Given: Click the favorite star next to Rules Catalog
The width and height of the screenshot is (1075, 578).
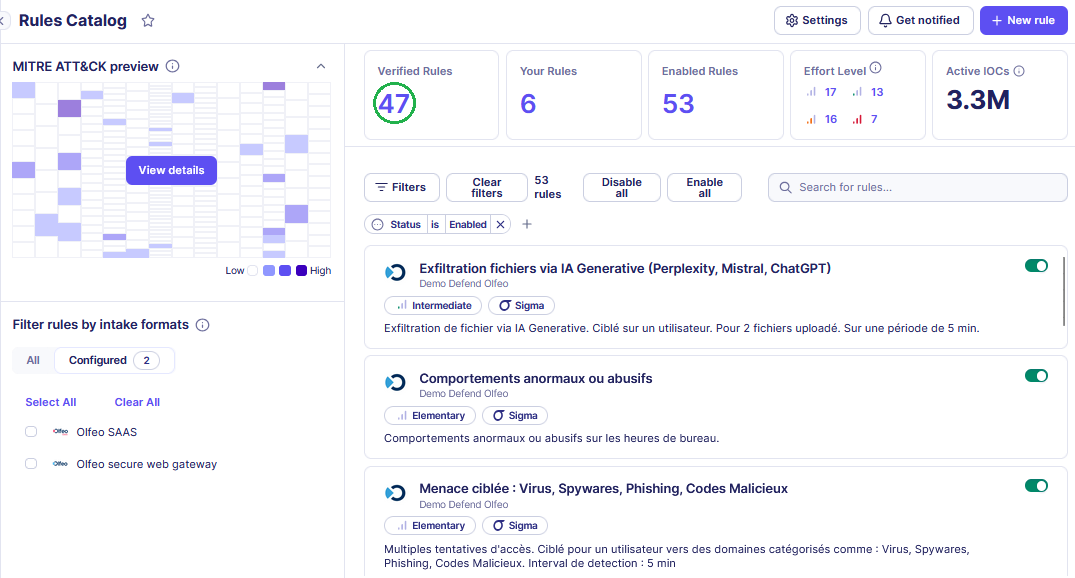Looking at the screenshot, I should (x=148, y=21).
